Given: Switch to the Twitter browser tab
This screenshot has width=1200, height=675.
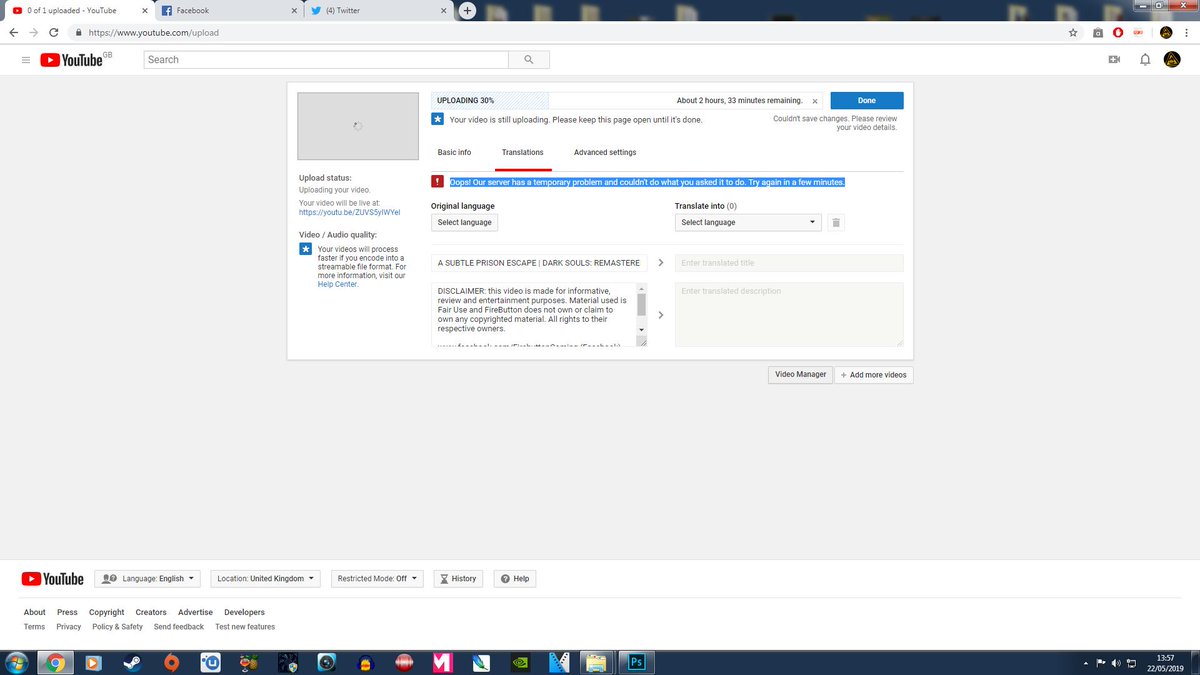Looking at the screenshot, I should point(377,10).
